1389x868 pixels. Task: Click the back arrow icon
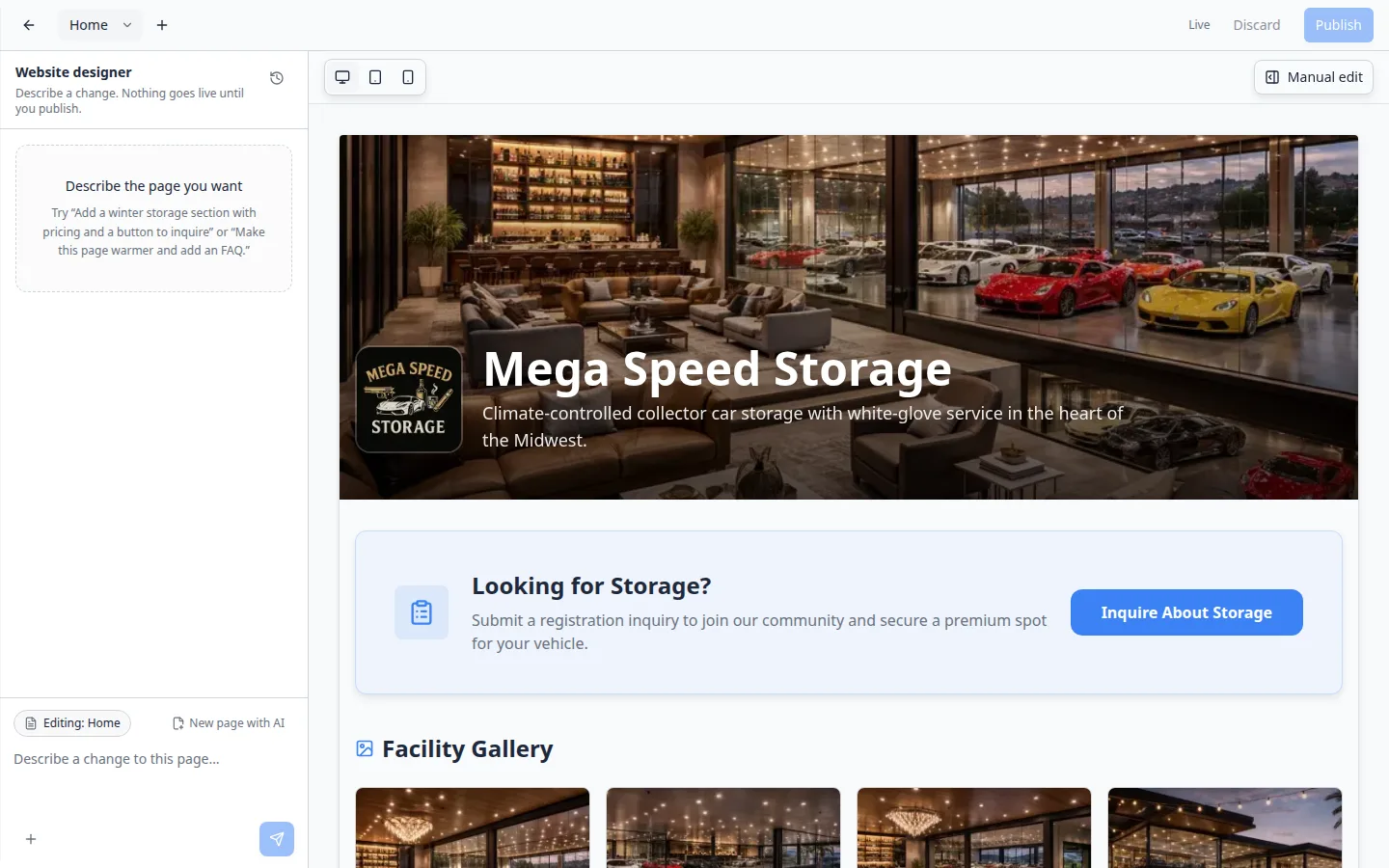pyautogui.click(x=29, y=25)
